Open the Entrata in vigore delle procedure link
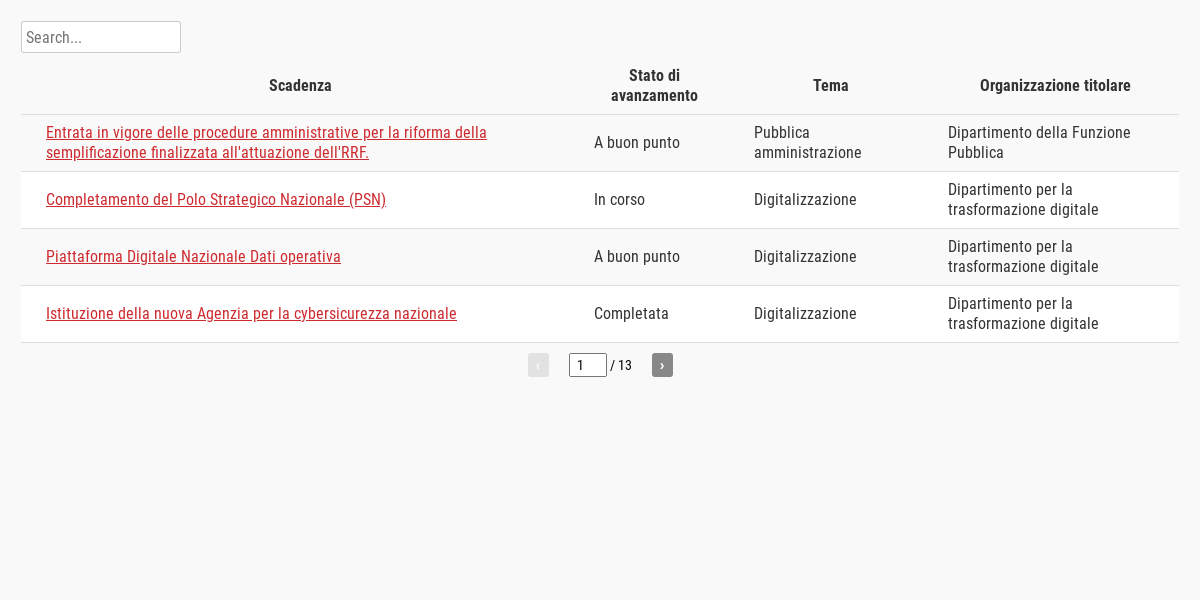The image size is (1200, 600). [266, 143]
